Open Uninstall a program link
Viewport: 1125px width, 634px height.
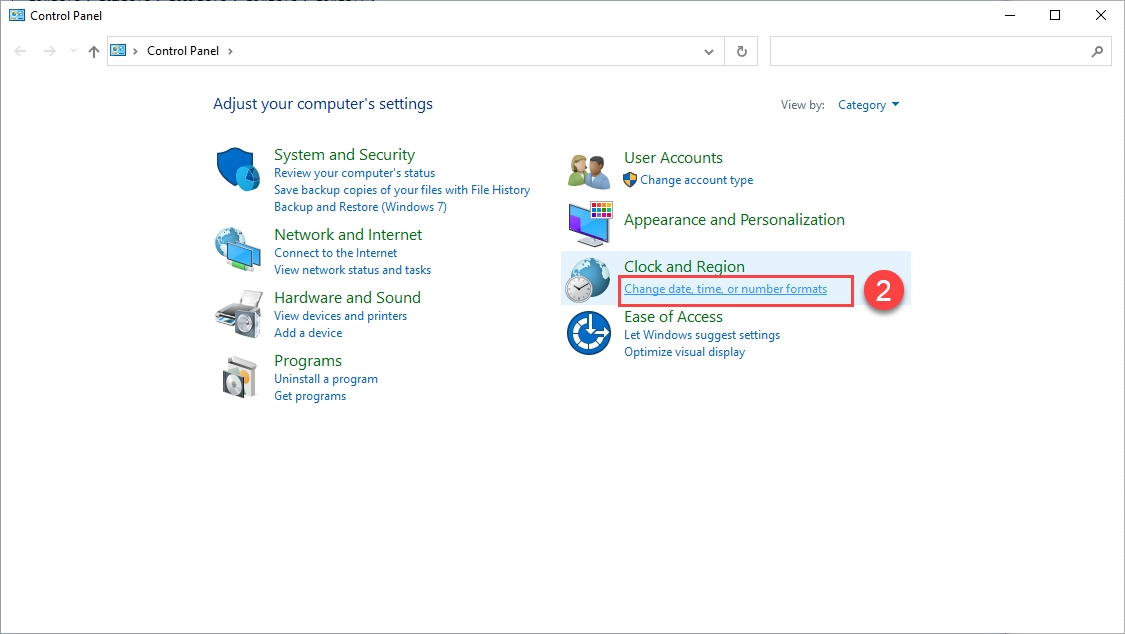tap(326, 379)
